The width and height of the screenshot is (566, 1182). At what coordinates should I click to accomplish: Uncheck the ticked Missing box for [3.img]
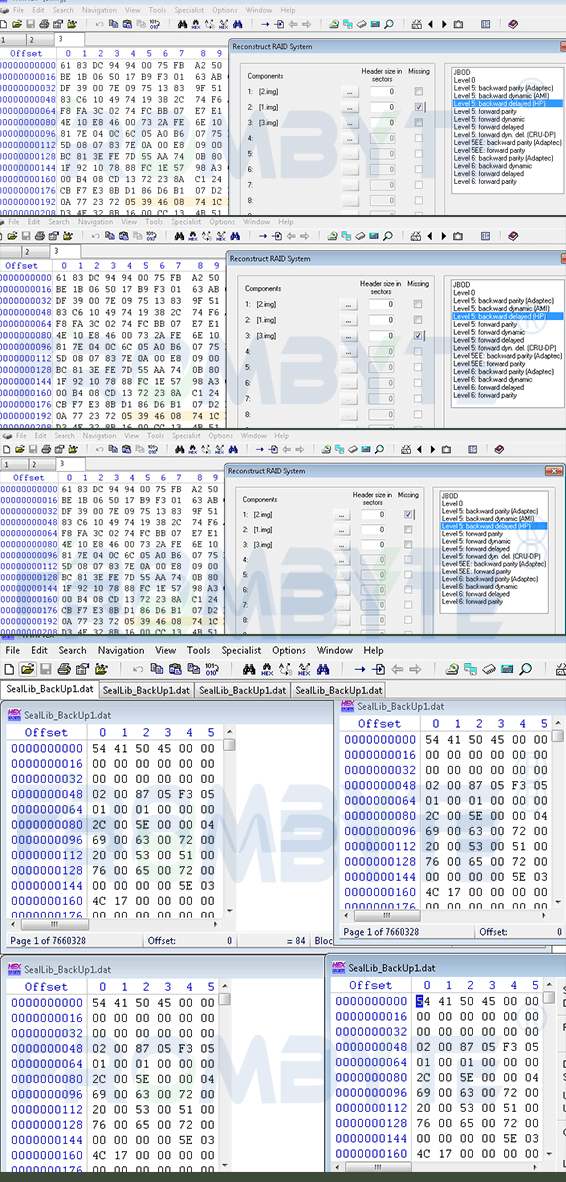(x=418, y=335)
